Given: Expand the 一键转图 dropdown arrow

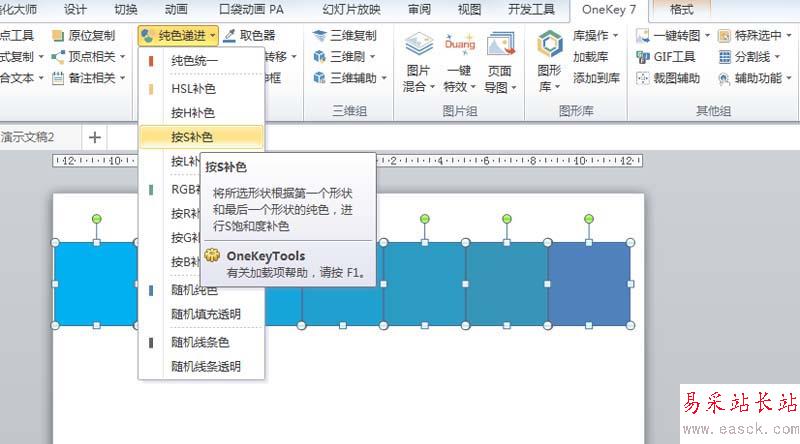Looking at the screenshot, I should pos(707,36).
